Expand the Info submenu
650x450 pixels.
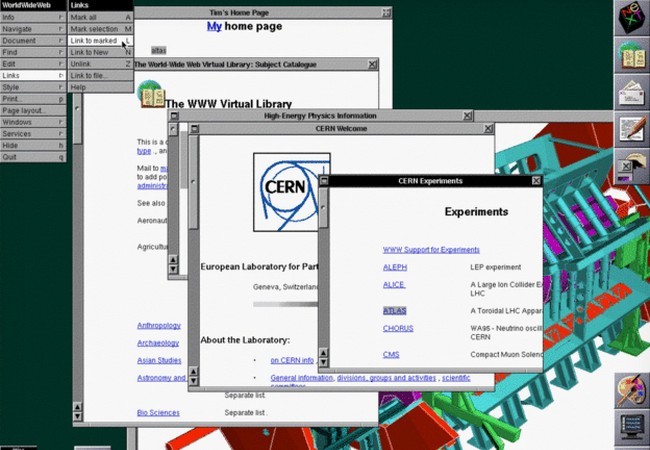(33, 17)
